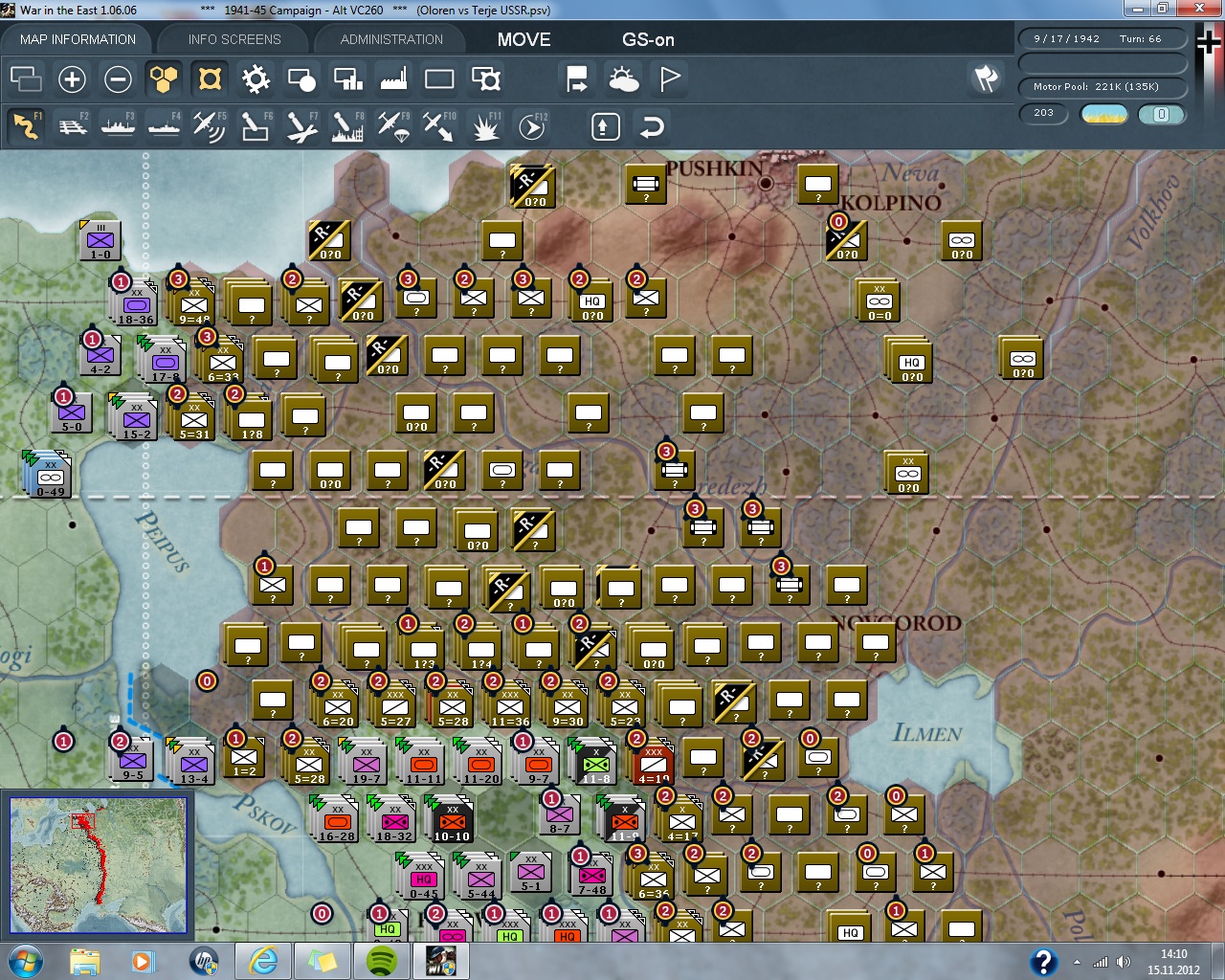Select the black unit labeled 10-10

[452, 820]
